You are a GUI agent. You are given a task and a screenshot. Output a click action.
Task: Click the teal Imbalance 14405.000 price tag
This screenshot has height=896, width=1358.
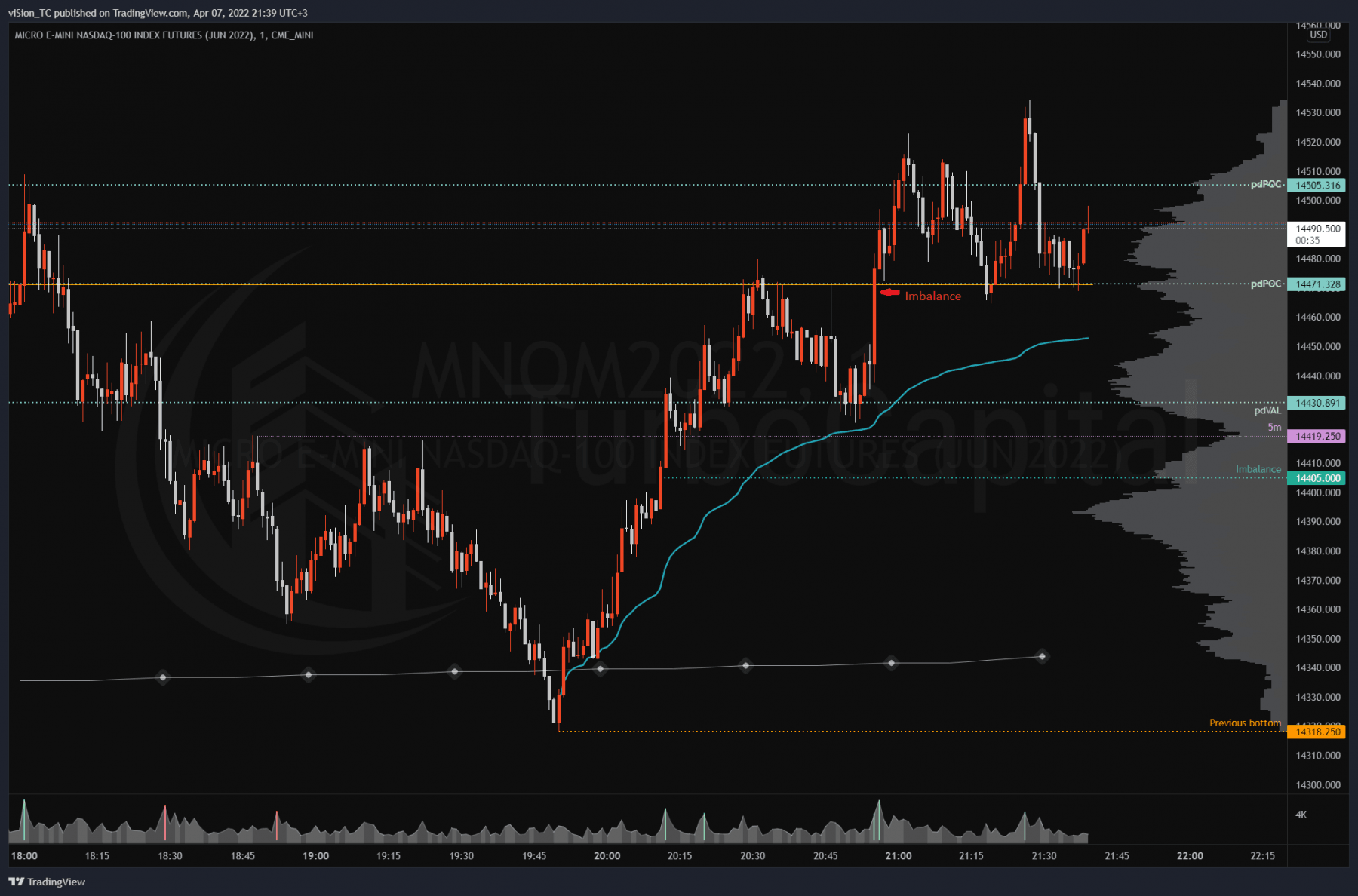(1317, 478)
